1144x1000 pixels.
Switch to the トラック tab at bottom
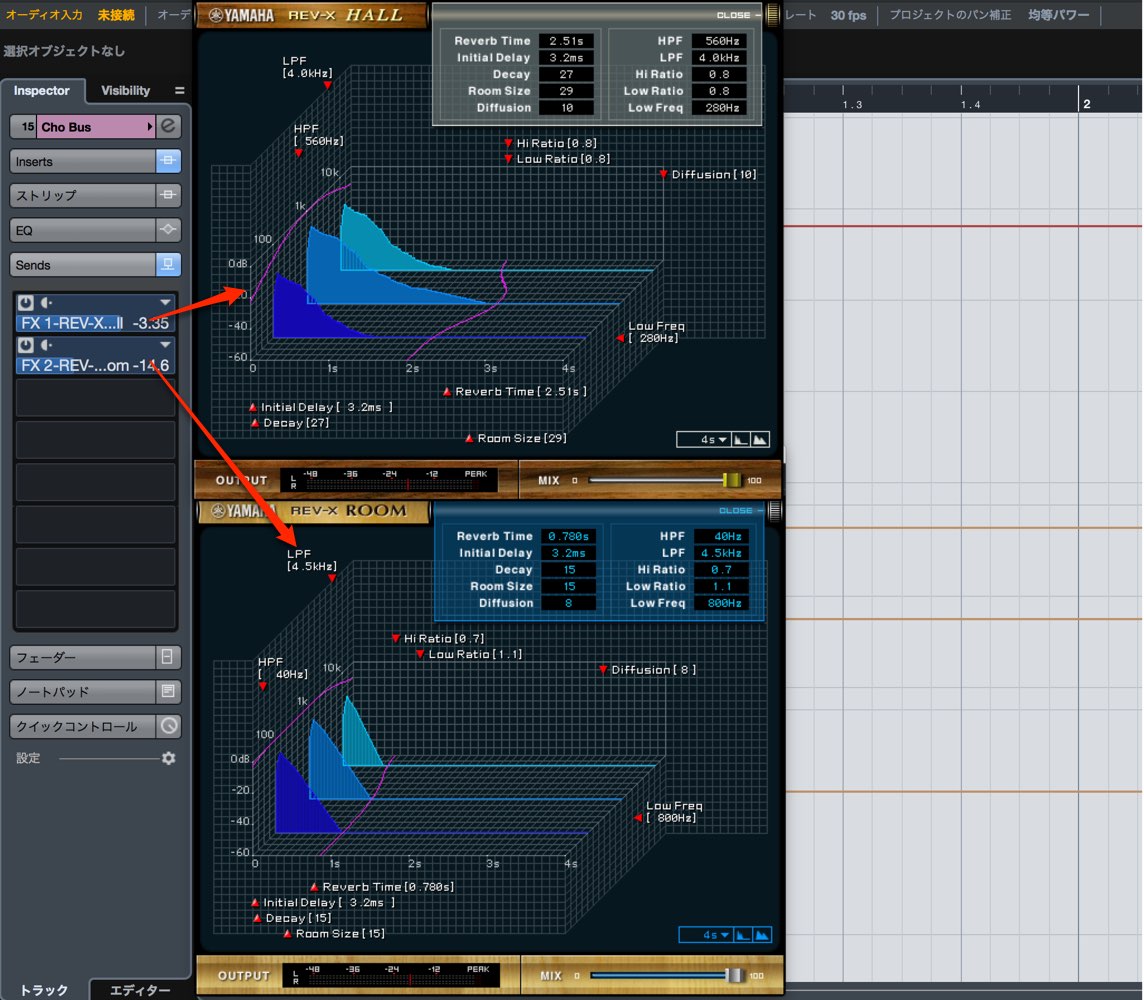tap(44, 989)
